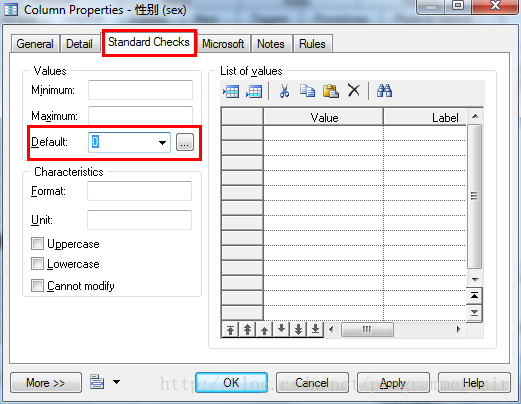Jump to first row using side button
Viewport: 521px width, 404px height.
[474, 295]
